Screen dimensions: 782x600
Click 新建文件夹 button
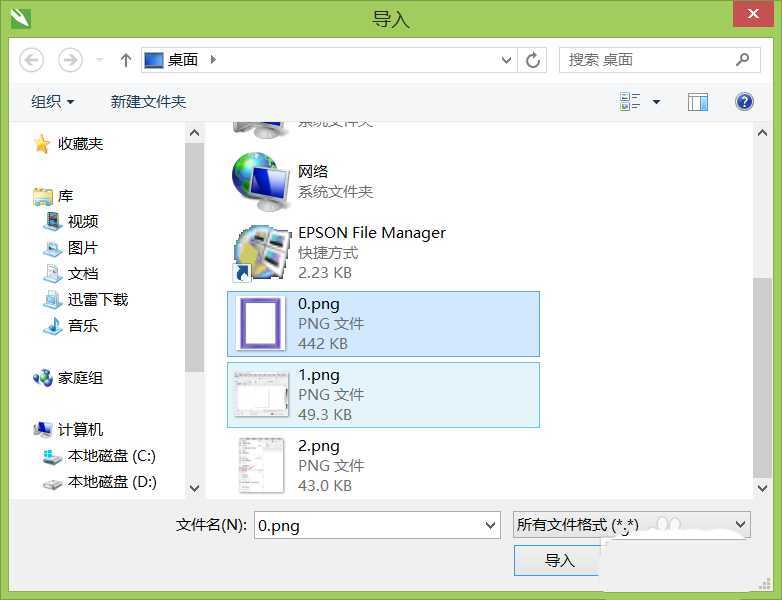pyautogui.click(x=148, y=102)
